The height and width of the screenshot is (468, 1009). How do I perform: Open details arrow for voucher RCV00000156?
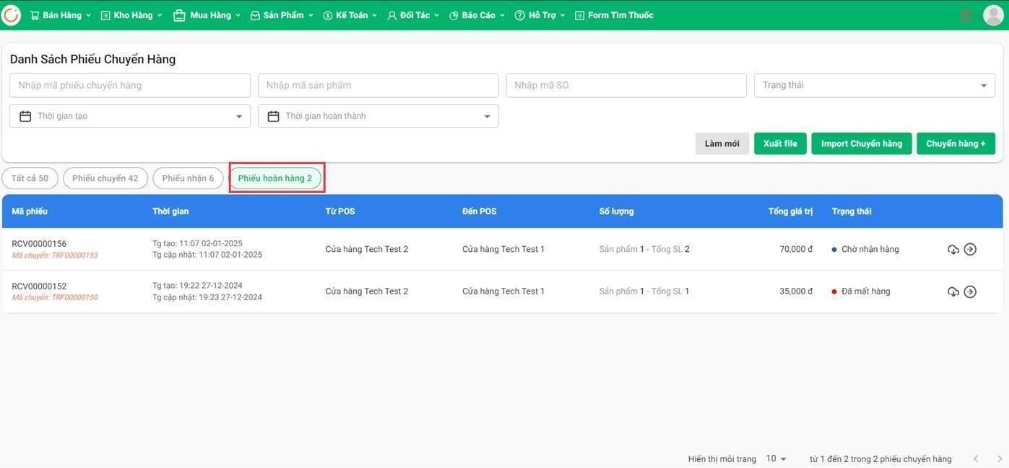coord(970,249)
